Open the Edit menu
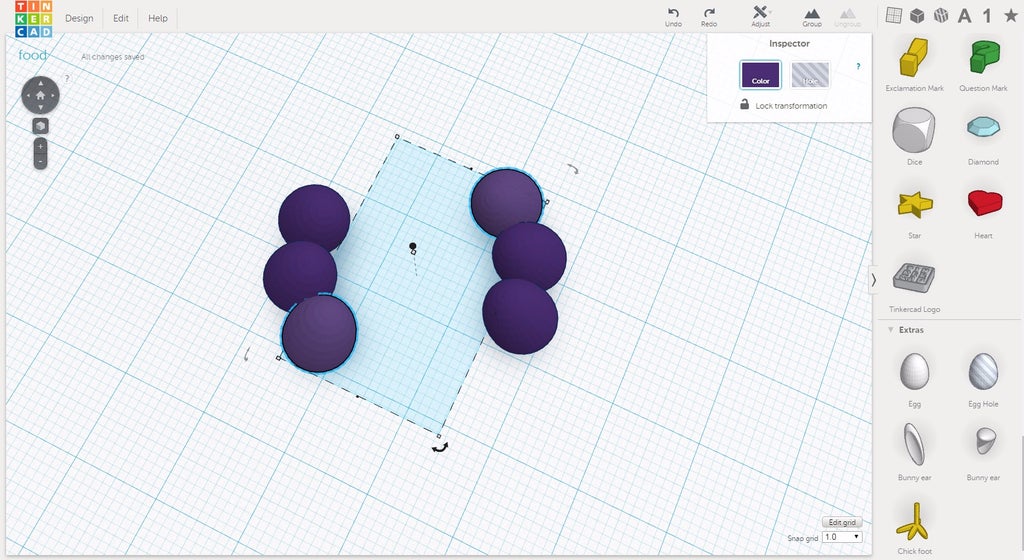 121,18
